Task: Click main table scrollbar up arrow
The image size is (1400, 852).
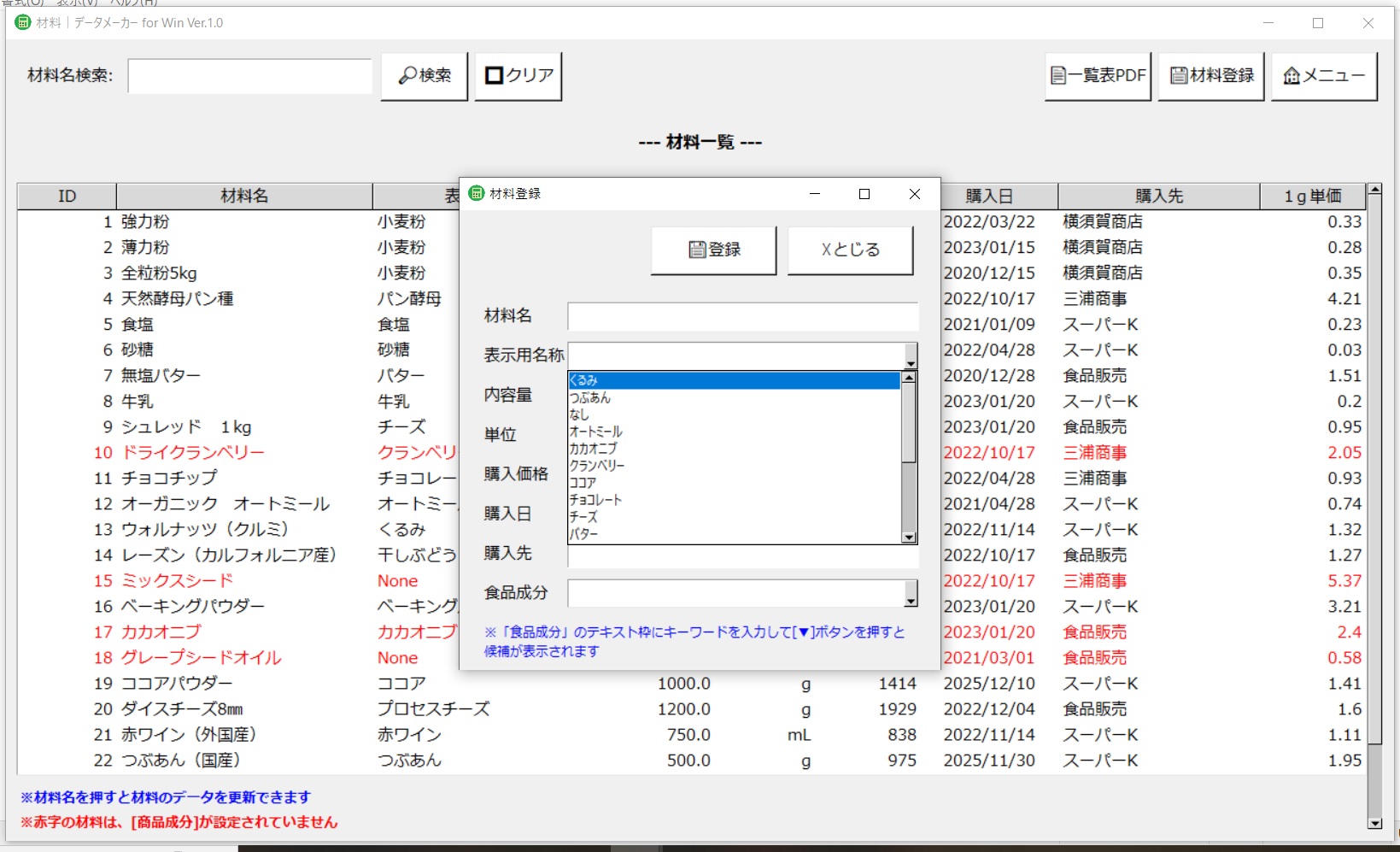Action: click(1374, 189)
